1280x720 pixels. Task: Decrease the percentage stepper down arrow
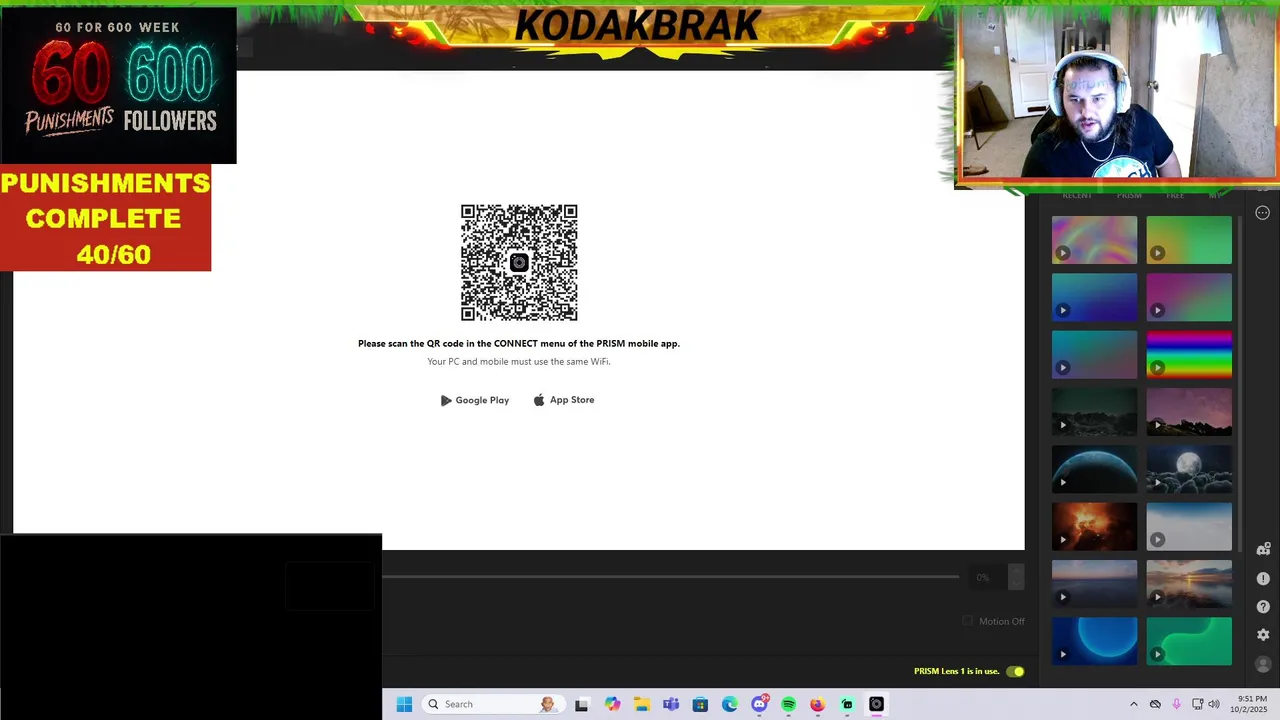click(x=1016, y=583)
